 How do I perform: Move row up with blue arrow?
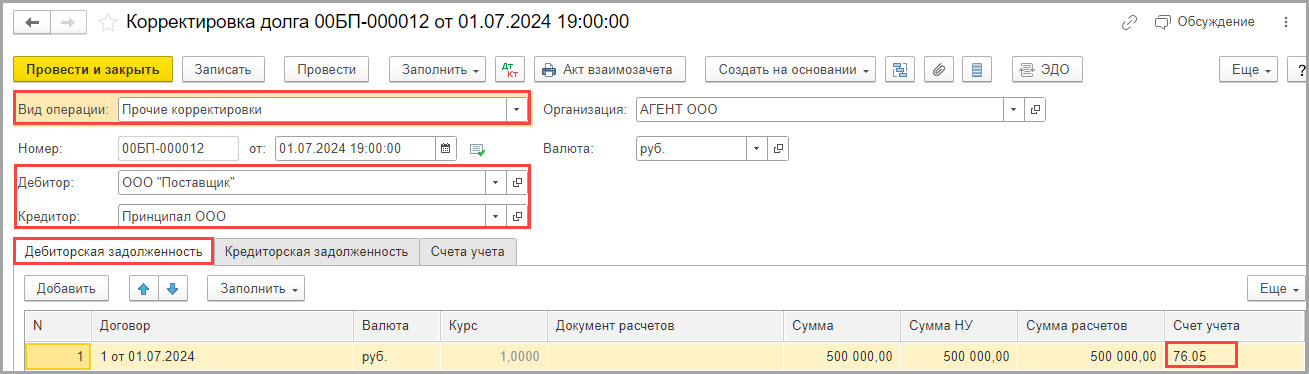(x=144, y=288)
